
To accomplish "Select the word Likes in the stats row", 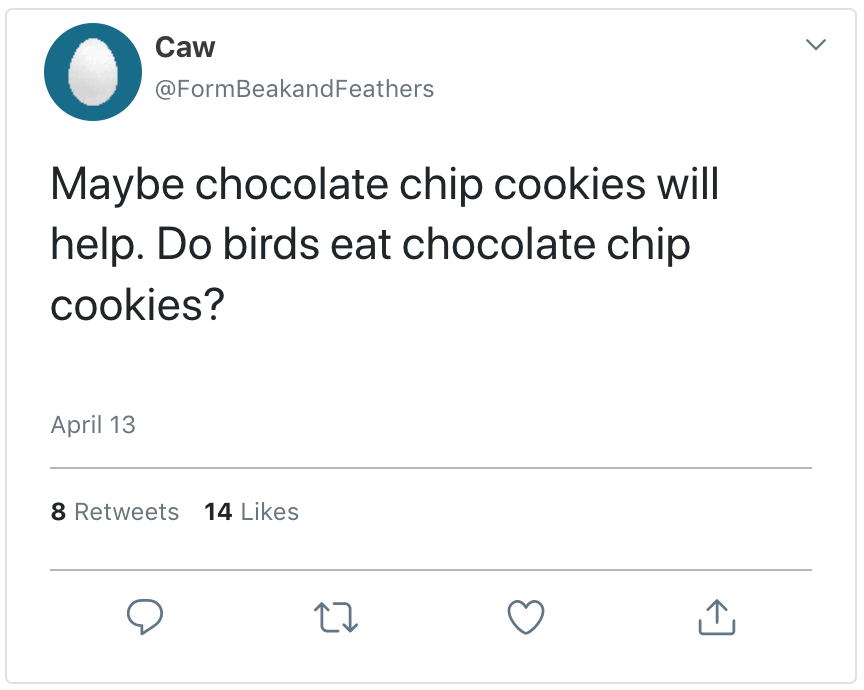I will [270, 512].
